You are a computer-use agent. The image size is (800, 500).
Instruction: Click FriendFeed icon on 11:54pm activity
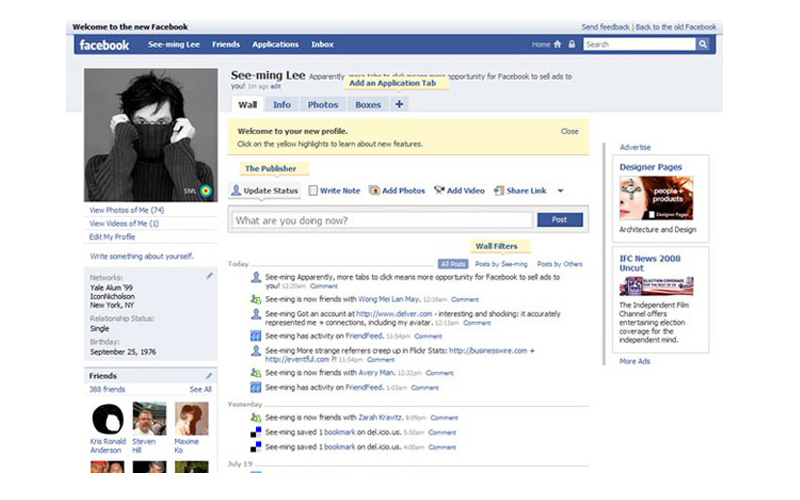(256, 336)
